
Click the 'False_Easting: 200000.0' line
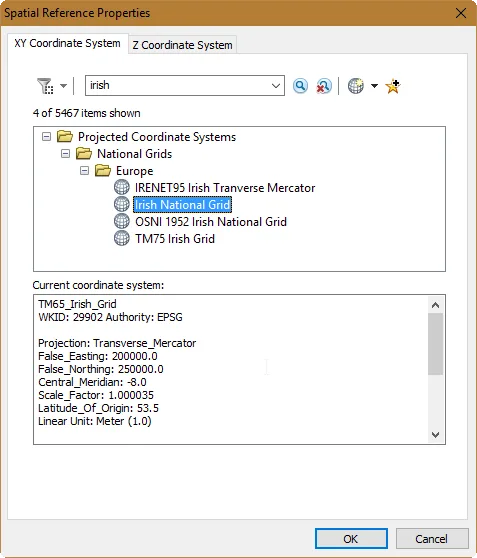coord(98,356)
